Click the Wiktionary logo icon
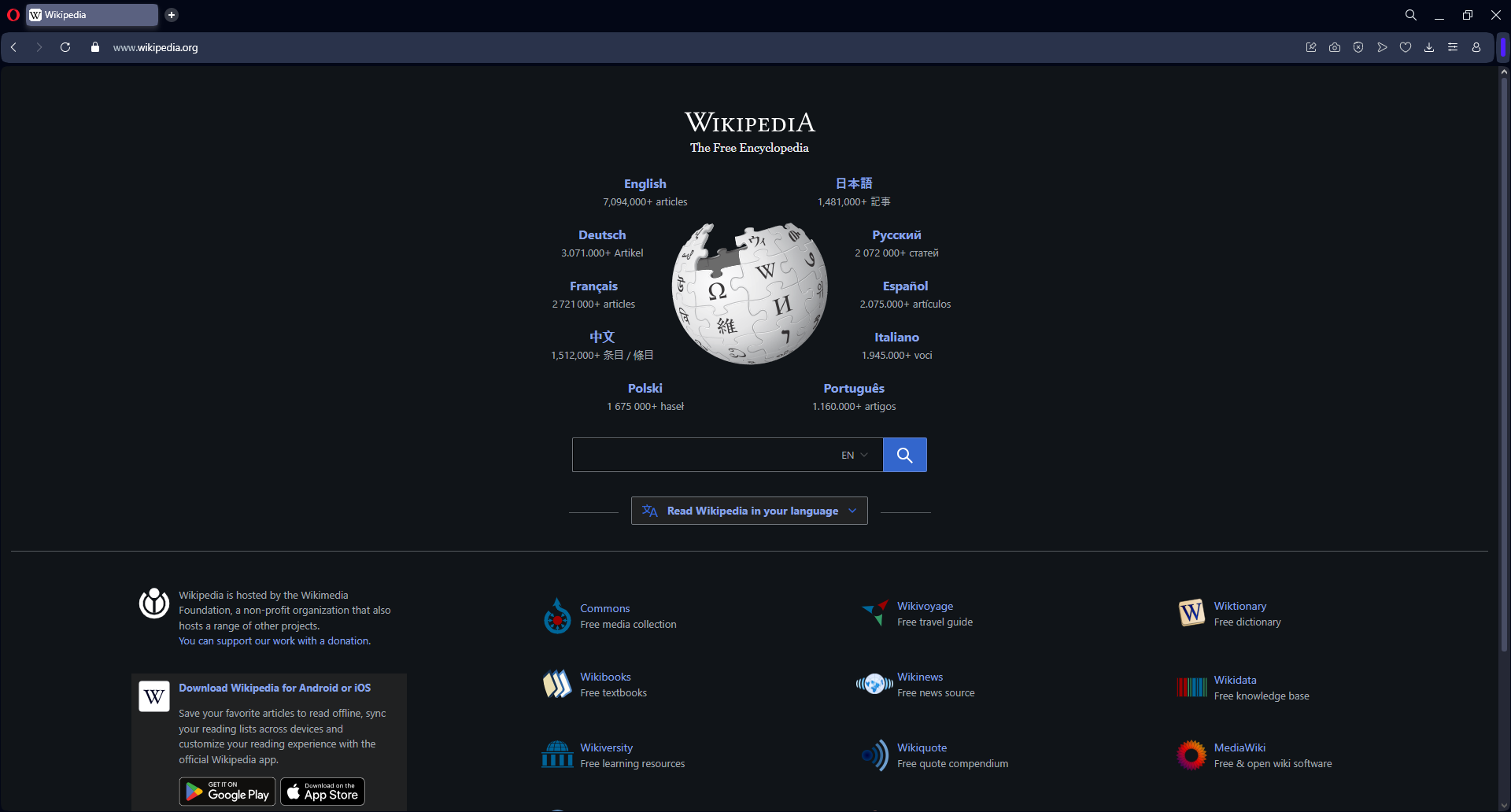Screen dimensions: 1511x812 click(x=1191, y=613)
